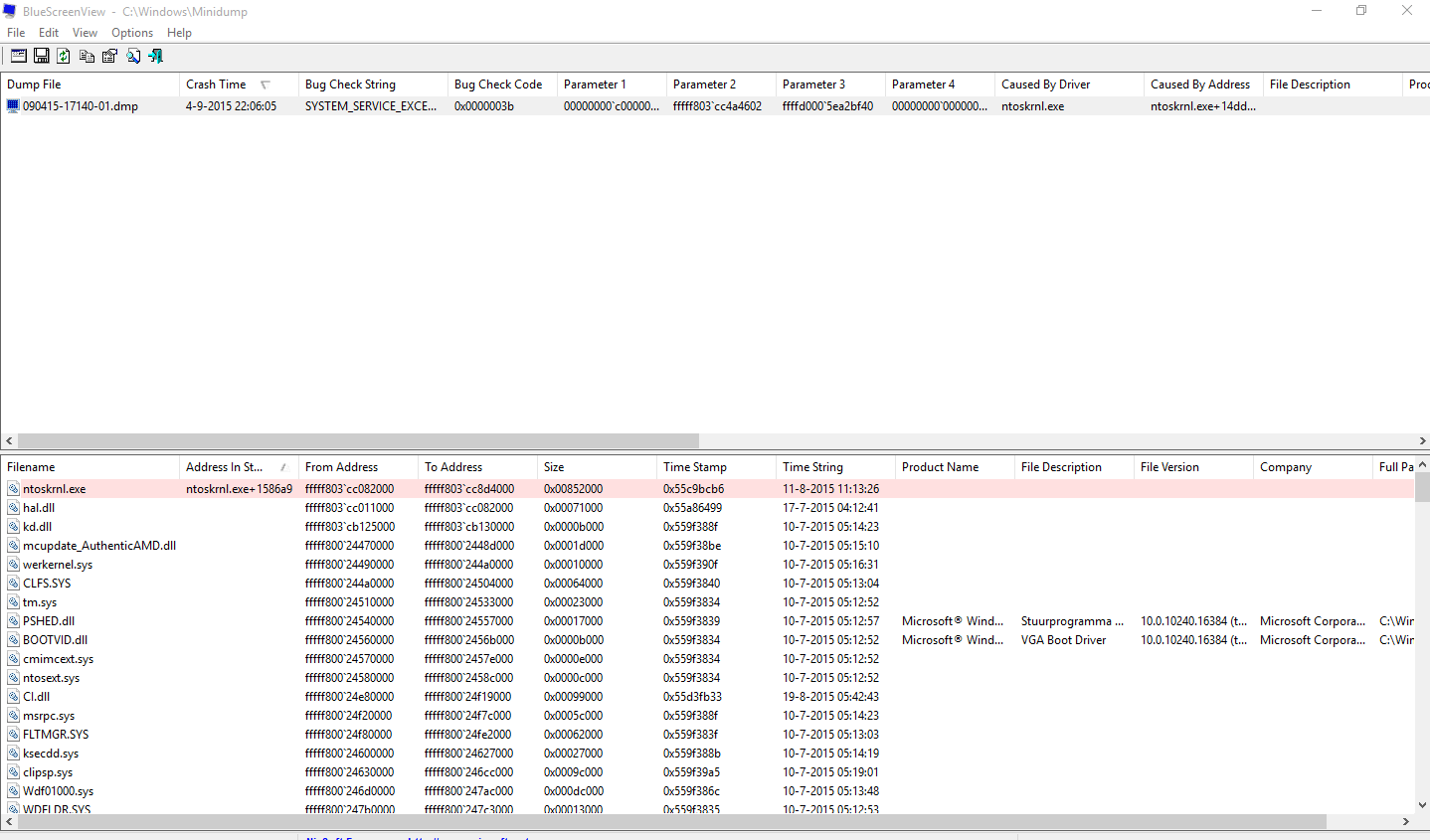Screen dimensions: 1430x840
Task: Click the Copy Selected Items toolbar icon
Action: pyautogui.click(x=87, y=57)
